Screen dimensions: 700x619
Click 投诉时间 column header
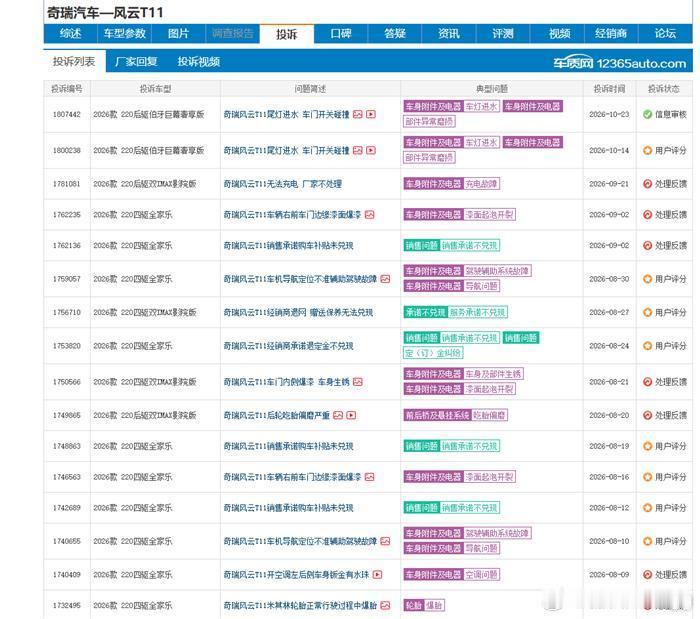[609, 89]
